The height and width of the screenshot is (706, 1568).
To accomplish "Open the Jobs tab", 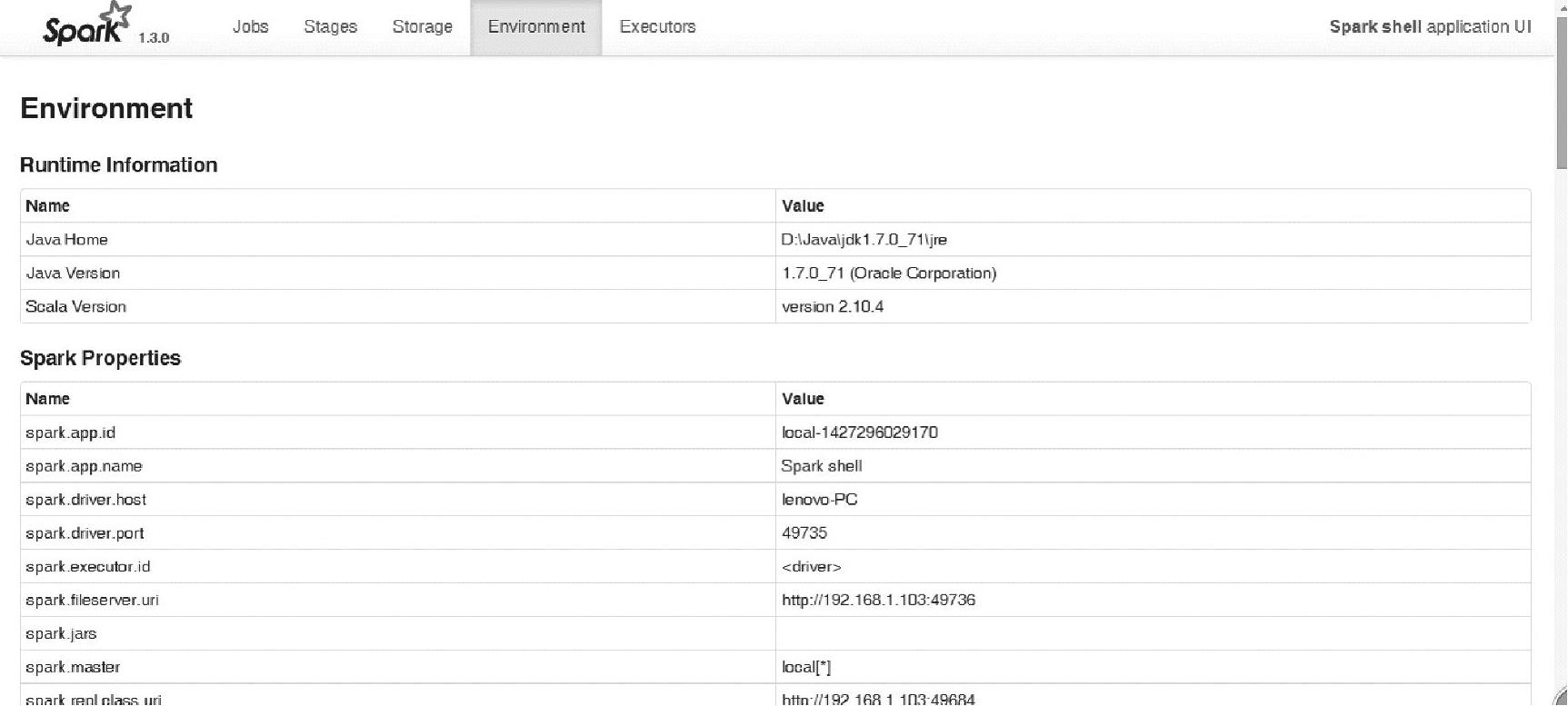I will coord(250,27).
